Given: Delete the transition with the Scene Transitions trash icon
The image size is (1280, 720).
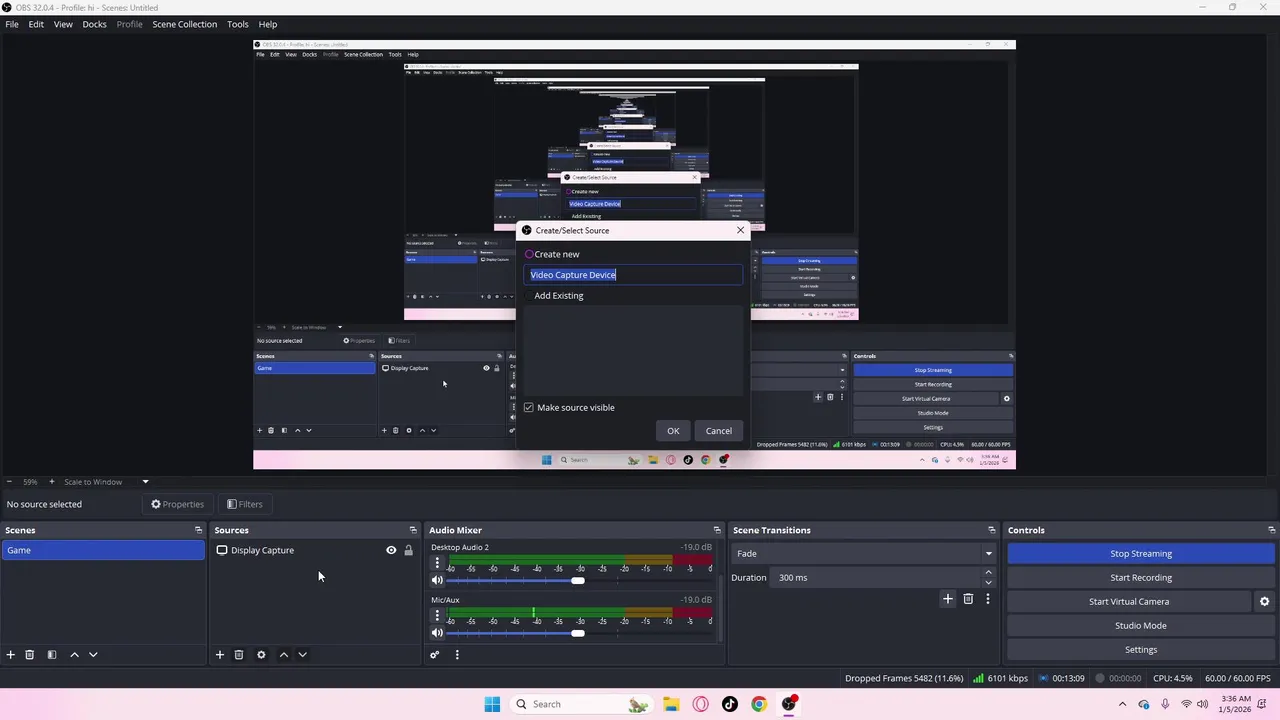Looking at the screenshot, I should tap(968, 599).
